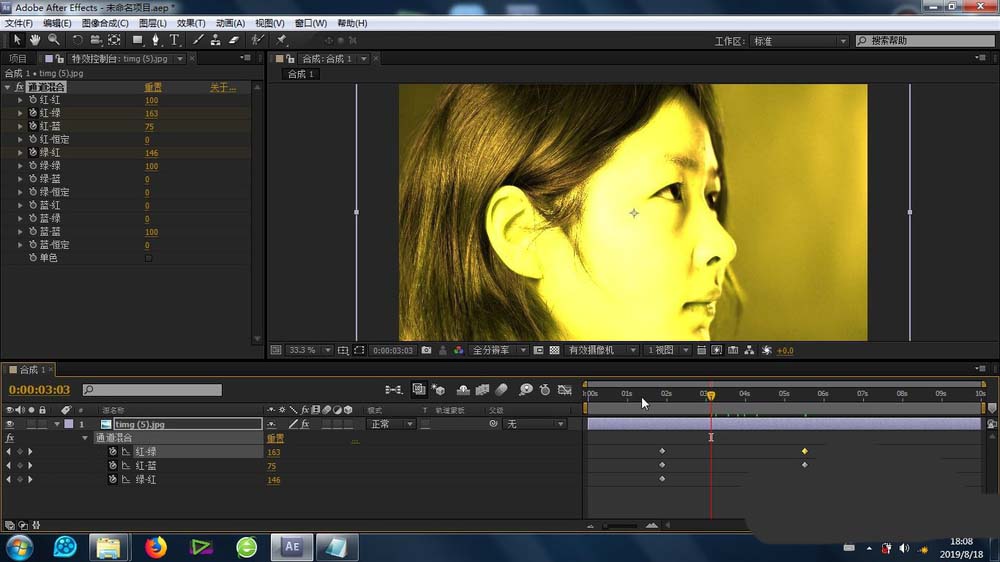Screen dimensions: 1000x562
Task: Enable the 单色 monochrome checkbox
Action: [x=148, y=258]
